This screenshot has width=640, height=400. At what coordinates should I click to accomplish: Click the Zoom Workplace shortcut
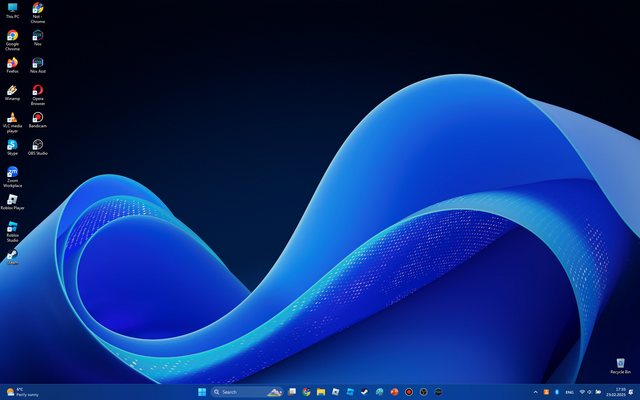click(12, 173)
